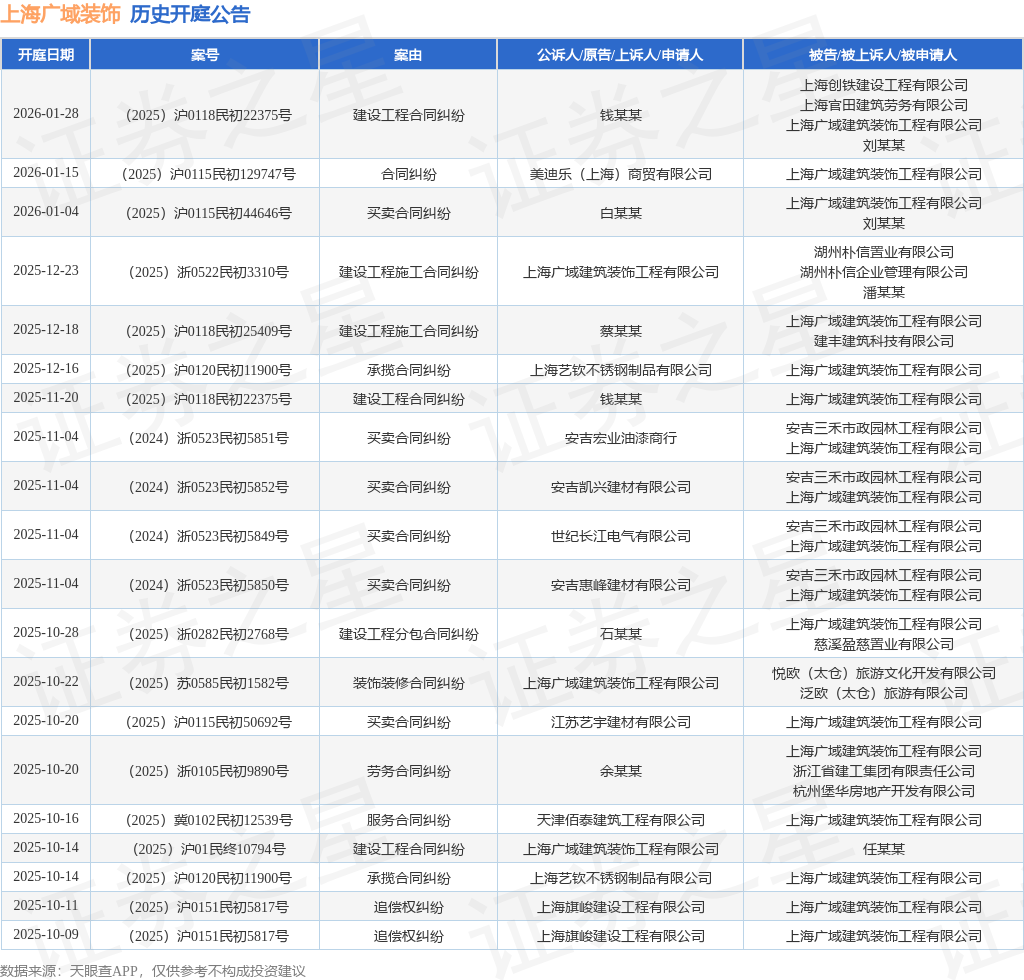Screen dimensions: 1024x980
Task: Select date cell 2025-11-20
Action: (x=46, y=398)
